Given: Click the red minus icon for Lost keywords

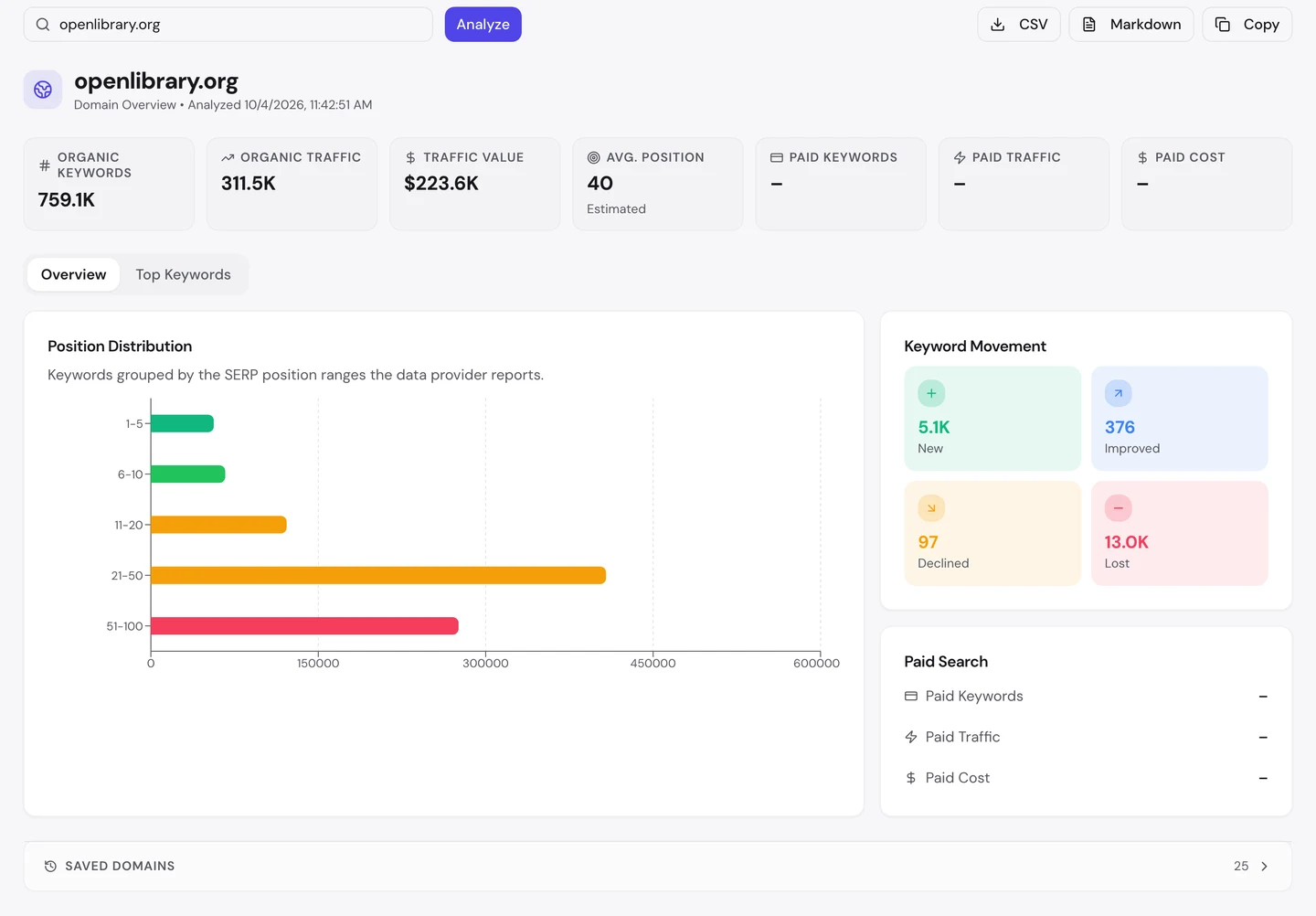Looking at the screenshot, I should coord(1118,508).
